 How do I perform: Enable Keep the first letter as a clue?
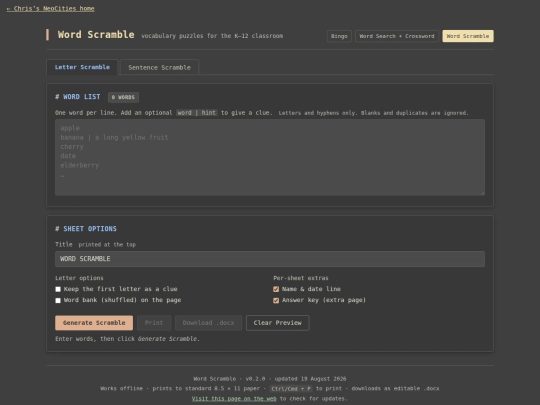(x=58, y=289)
